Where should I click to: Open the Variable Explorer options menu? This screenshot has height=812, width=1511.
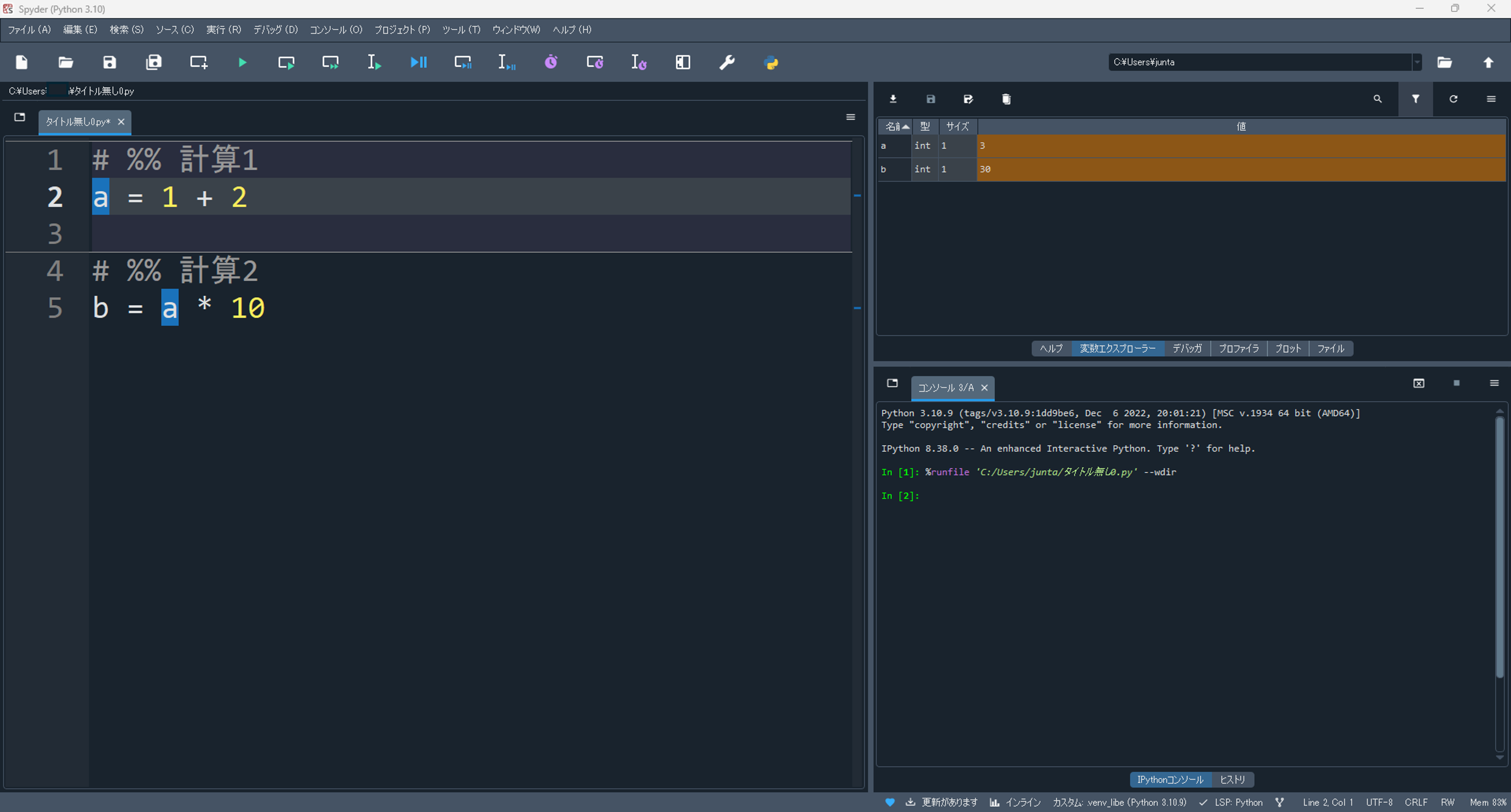click(x=1491, y=99)
